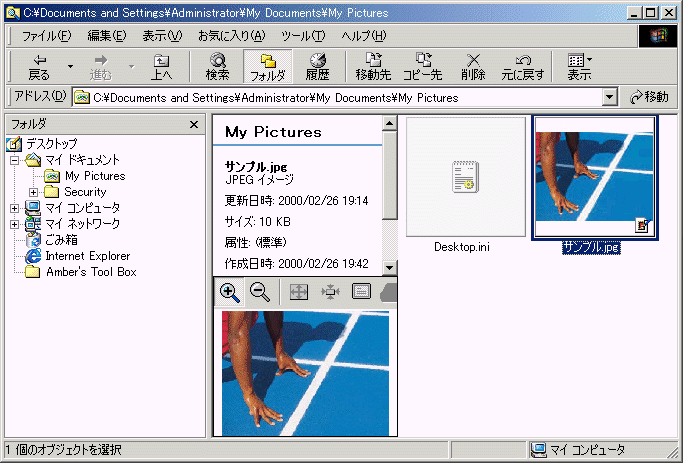Open the 表示(V) menu

pyautogui.click(x=162, y=36)
